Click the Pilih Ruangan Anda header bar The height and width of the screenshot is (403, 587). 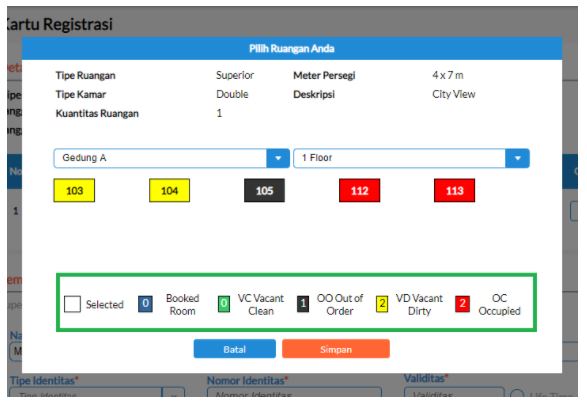tap(292, 48)
